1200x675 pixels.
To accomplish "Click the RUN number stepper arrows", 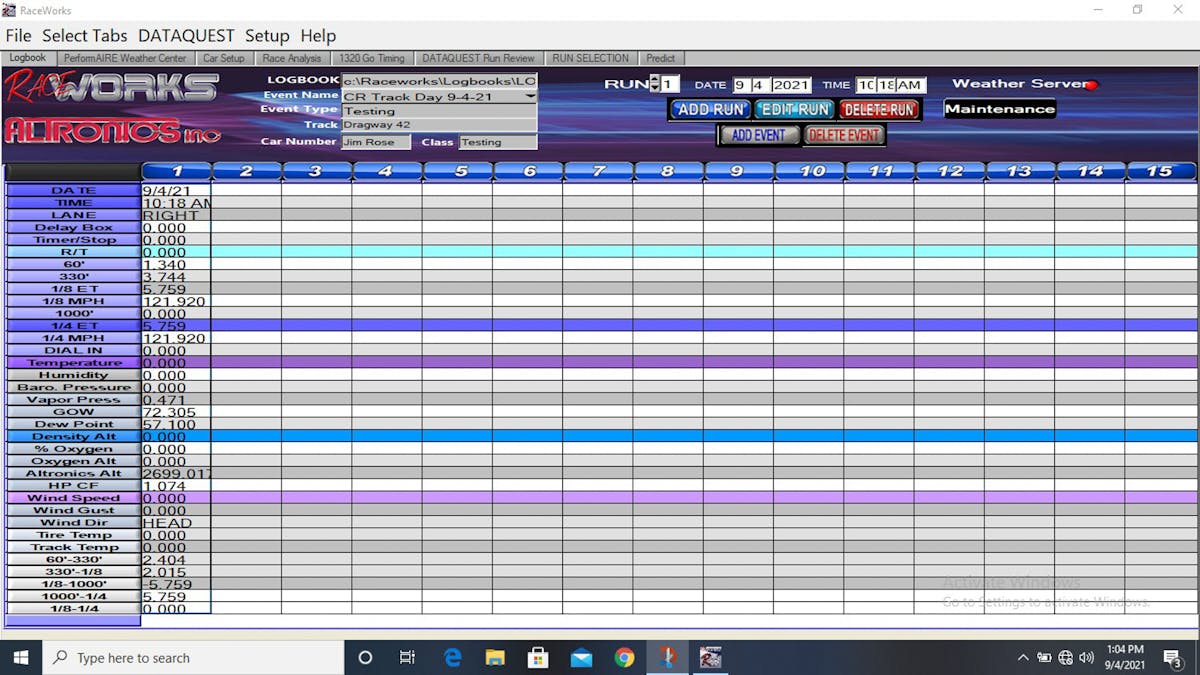I will click(654, 84).
